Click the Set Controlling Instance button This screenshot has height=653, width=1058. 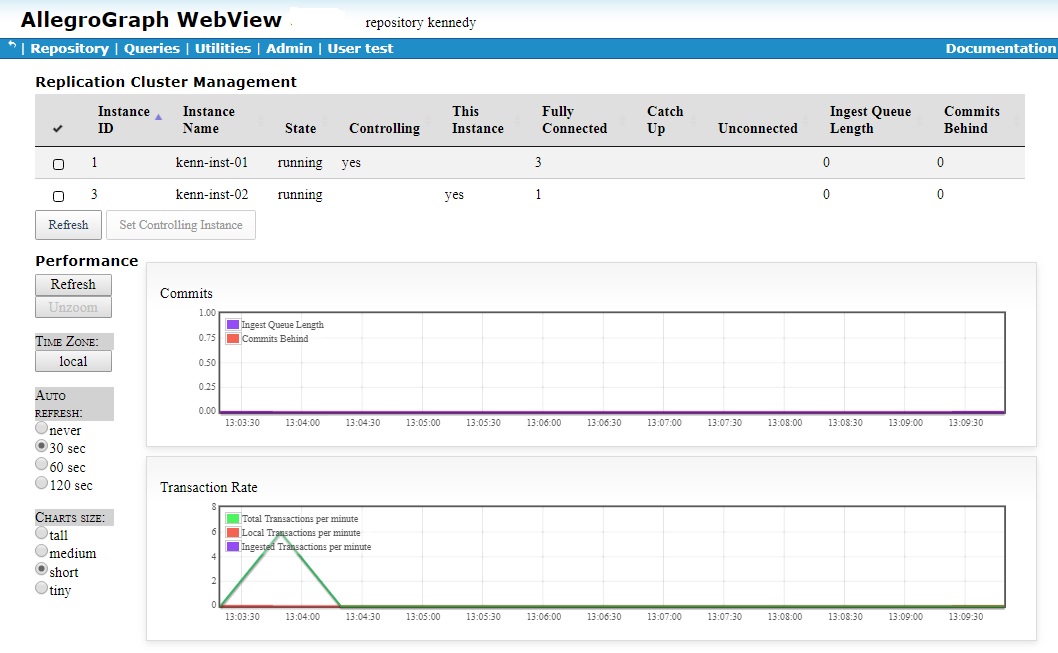(180, 225)
